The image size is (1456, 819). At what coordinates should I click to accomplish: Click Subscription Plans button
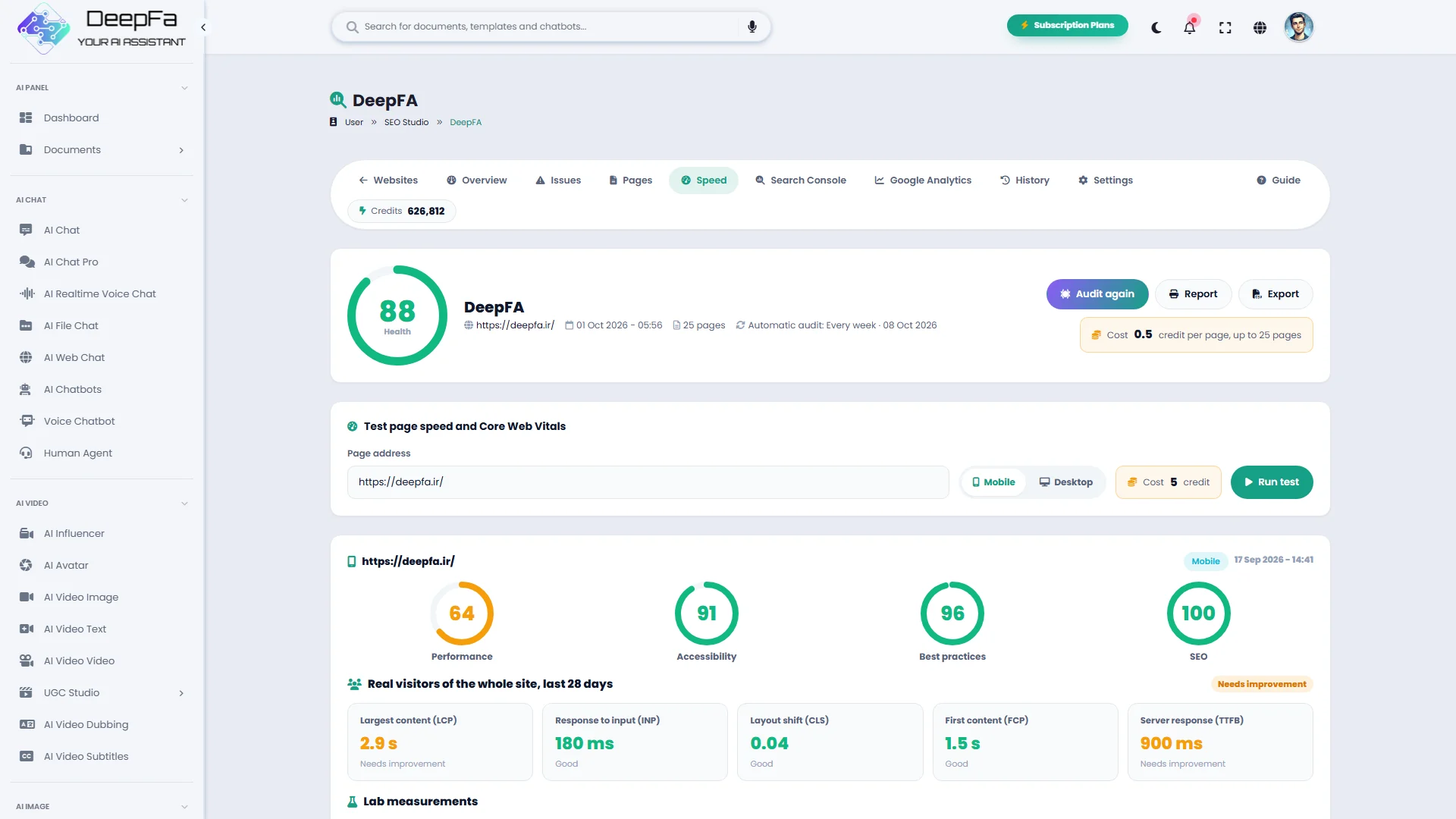pos(1067,26)
